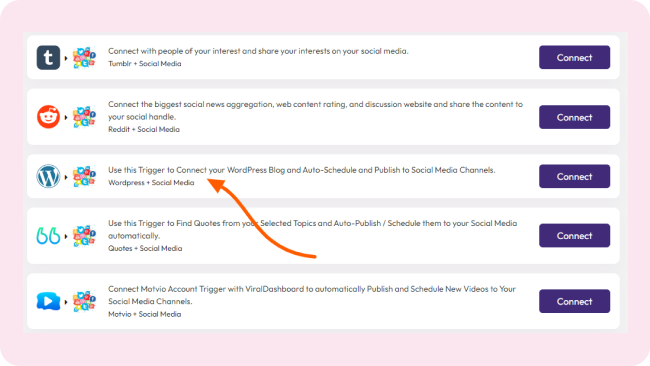Viewport: 650px width, 366px height.
Task: Select the 'Reddit + Social Media' label
Action: (x=144, y=129)
